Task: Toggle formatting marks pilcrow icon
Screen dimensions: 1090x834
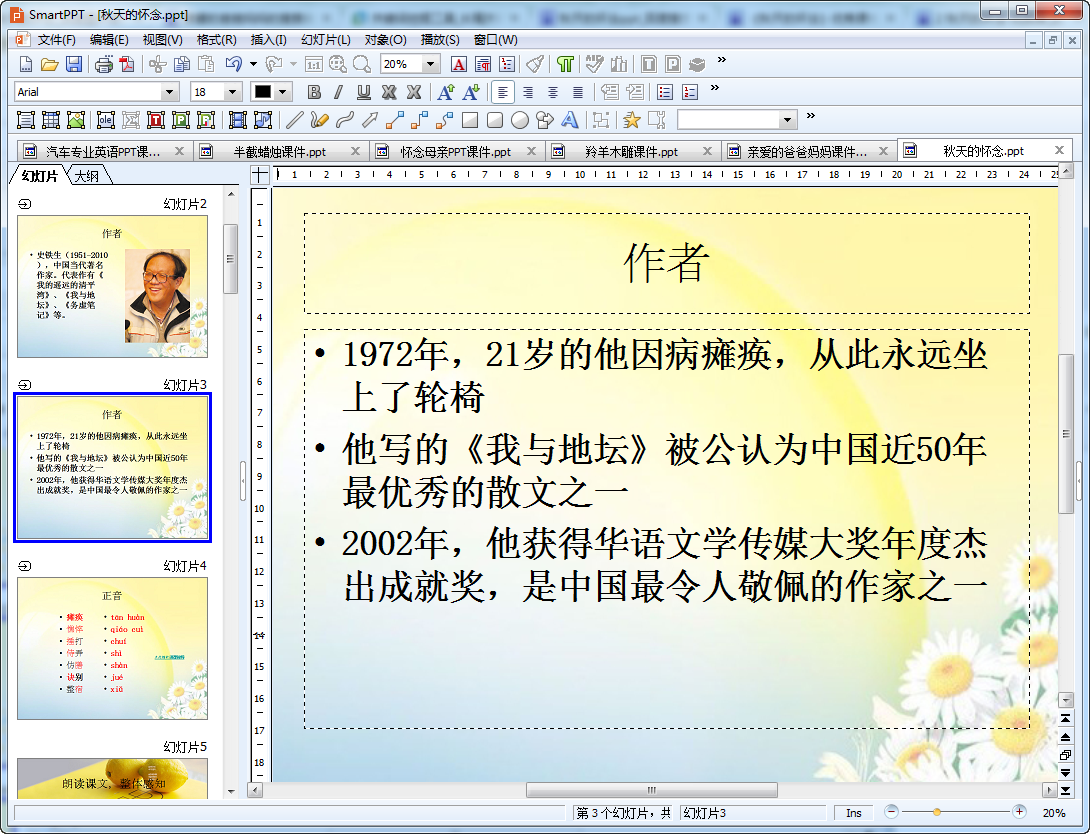Action: pyautogui.click(x=565, y=65)
